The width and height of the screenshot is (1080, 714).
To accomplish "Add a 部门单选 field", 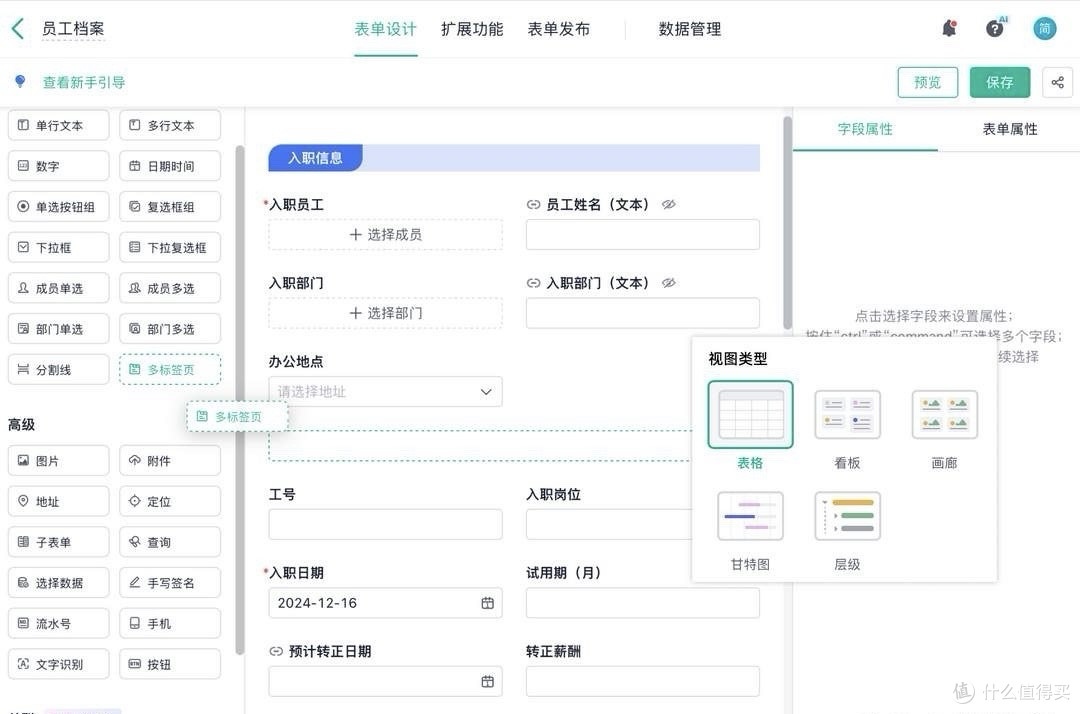I will (x=59, y=328).
